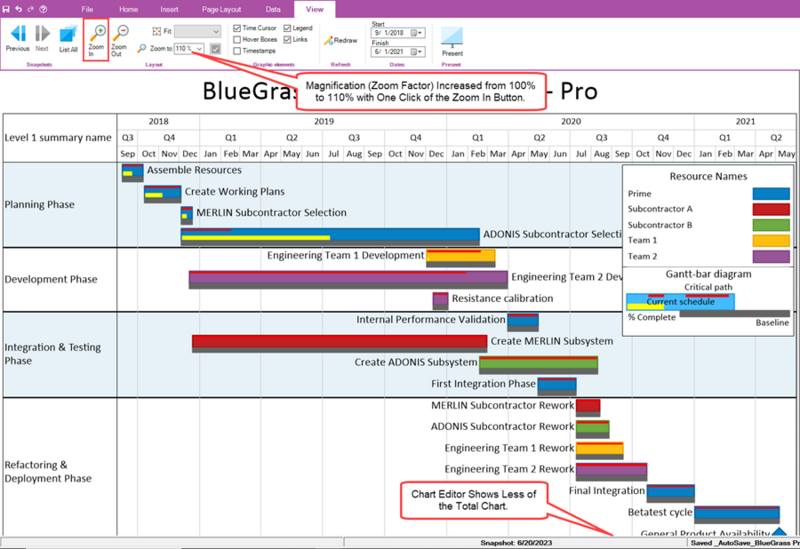Select the Engineering Team 2 Development bar
800x549 pixels.
point(348,280)
